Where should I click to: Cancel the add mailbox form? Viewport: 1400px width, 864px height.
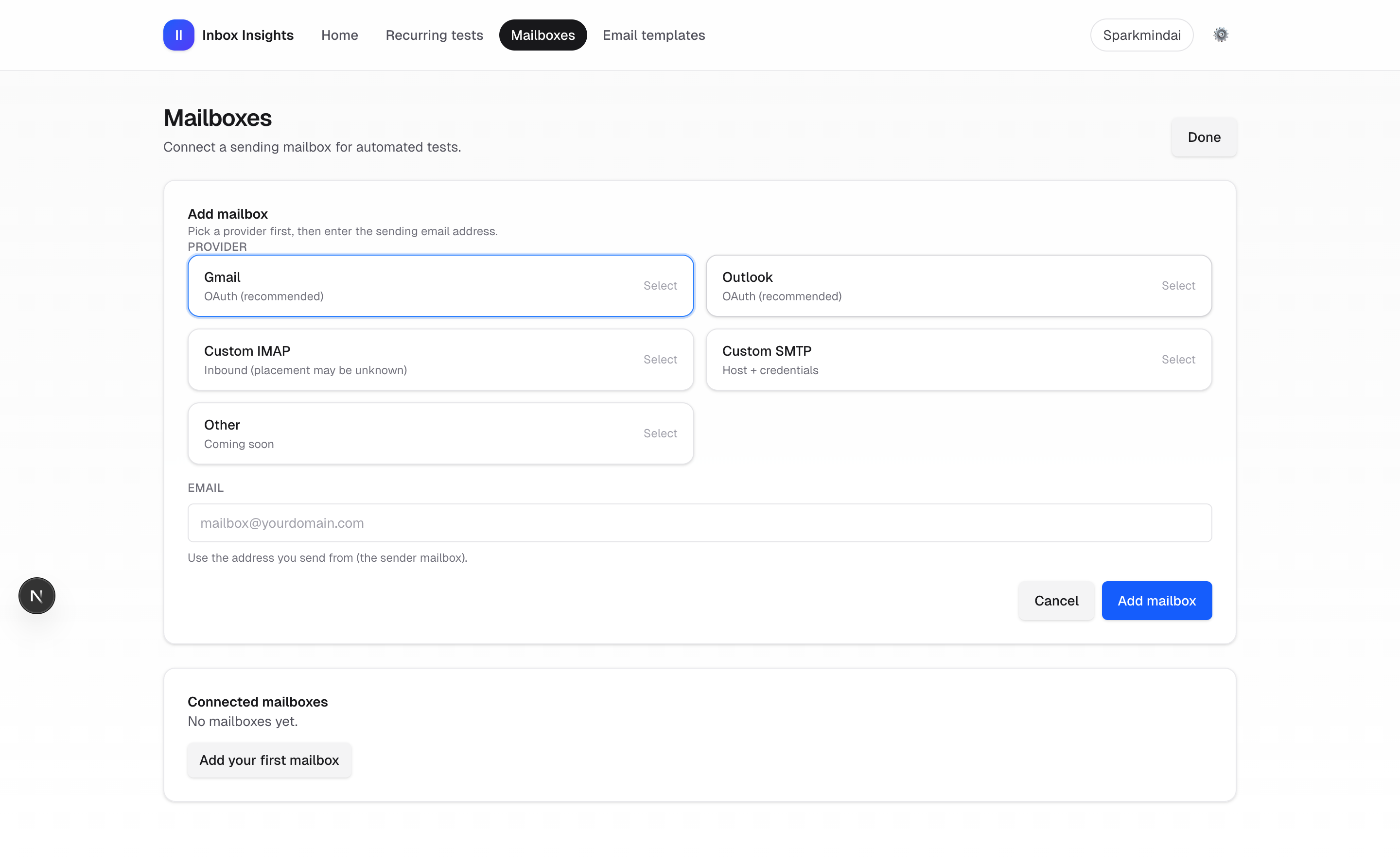tap(1055, 601)
